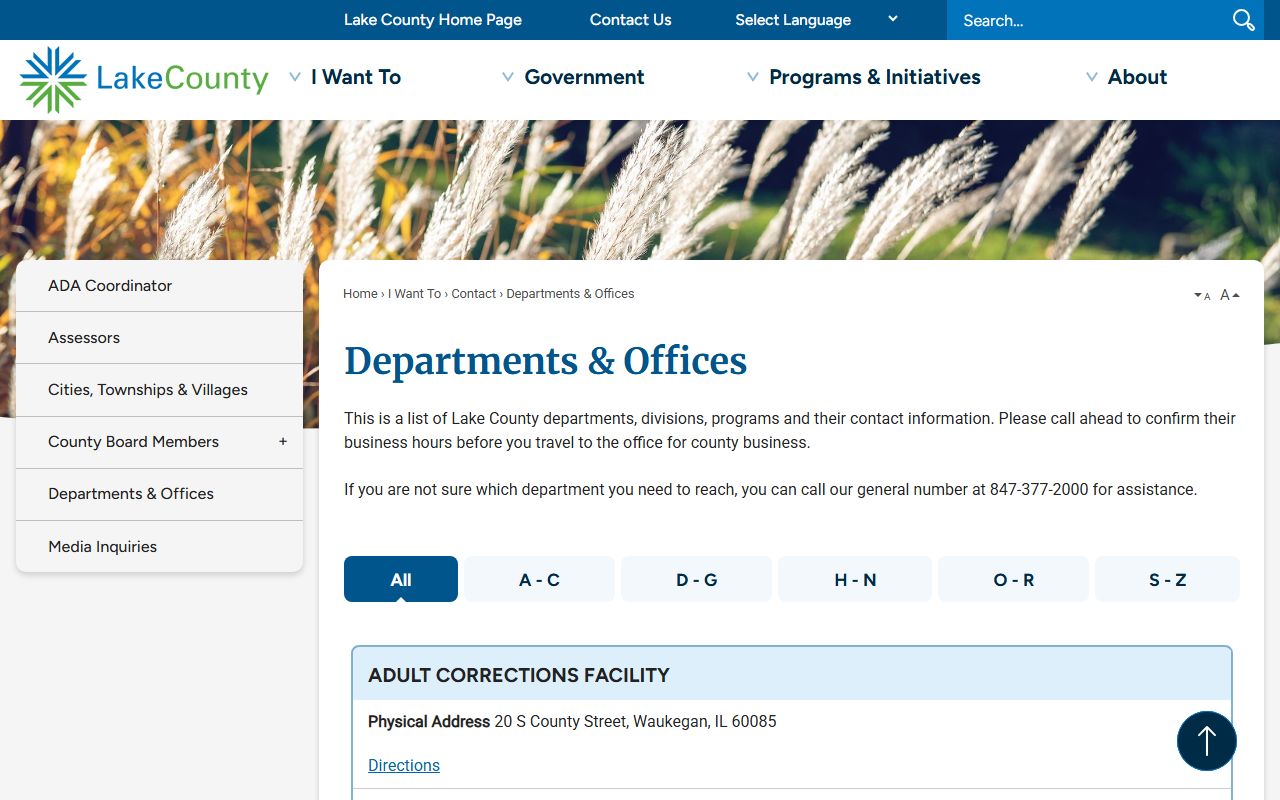Select the All tab

pos(401,579)
